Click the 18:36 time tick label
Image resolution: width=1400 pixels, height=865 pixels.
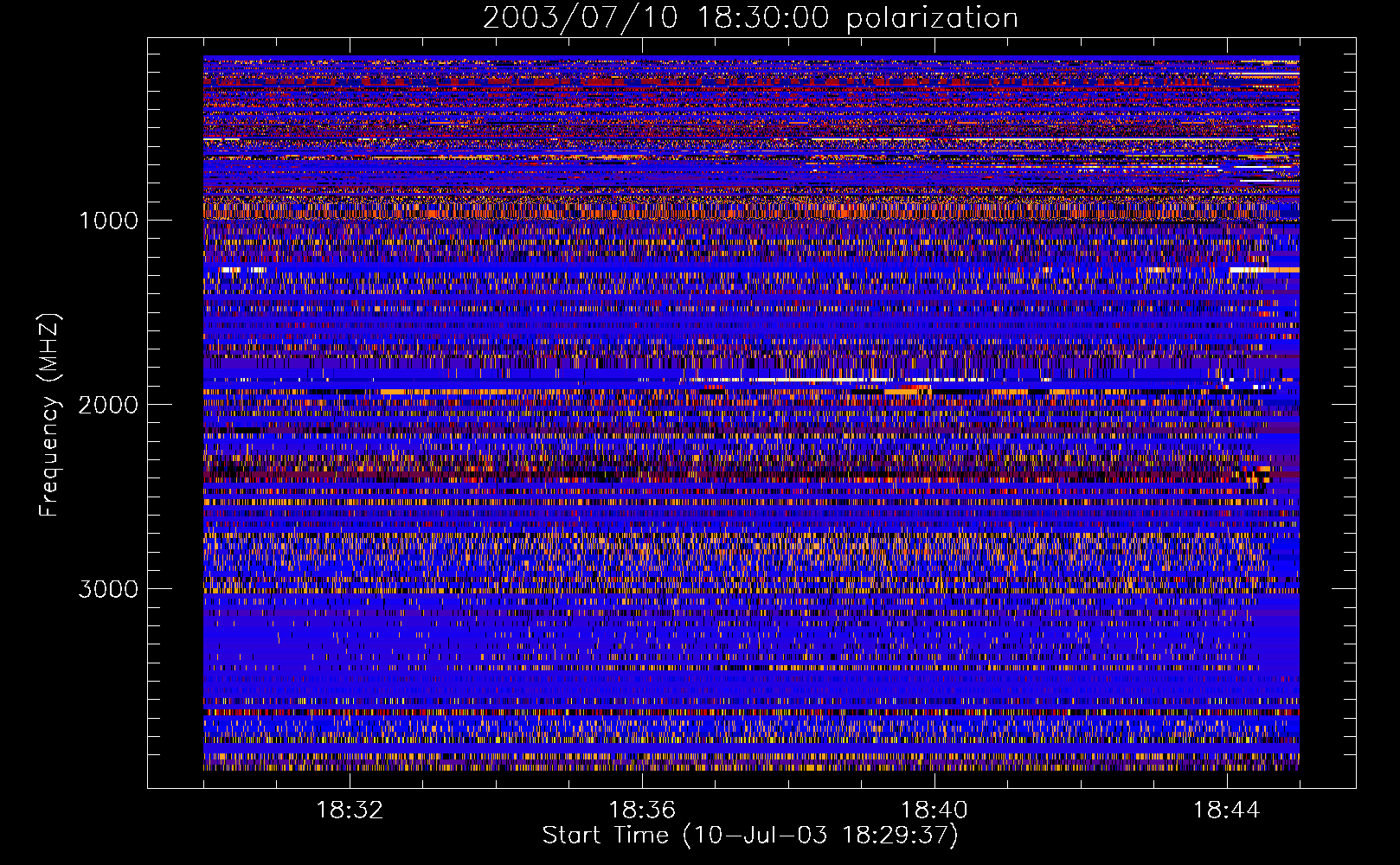coord(642,811)
